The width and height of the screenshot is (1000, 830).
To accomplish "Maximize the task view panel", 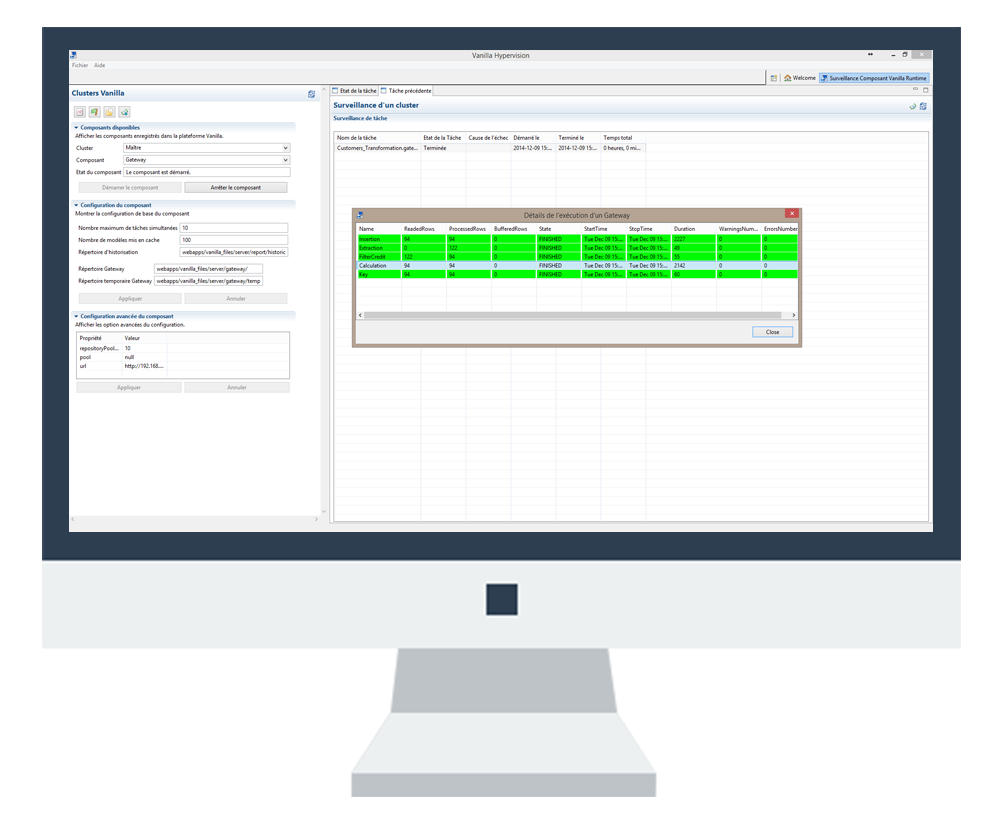I will (925, 89).
